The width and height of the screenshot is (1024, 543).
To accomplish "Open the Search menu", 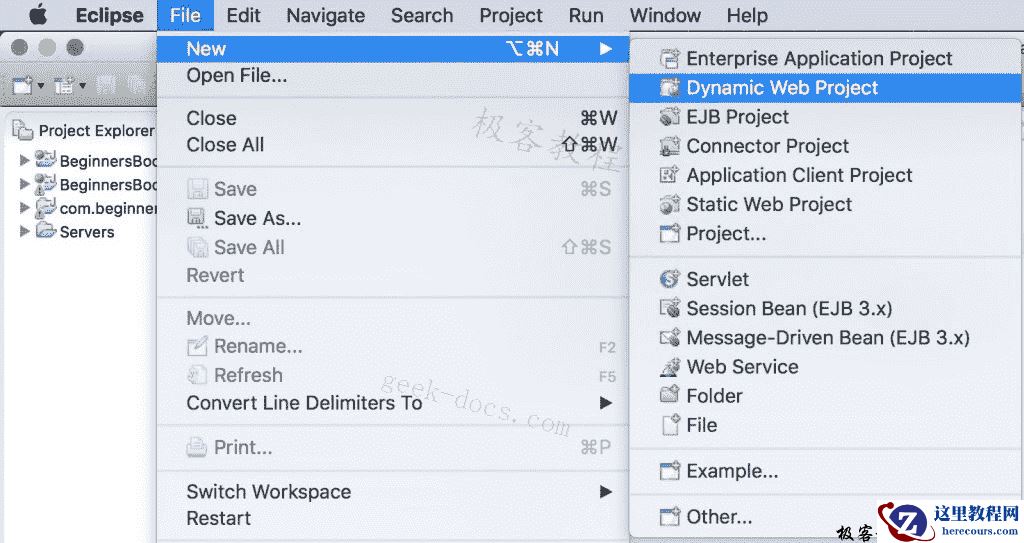I will pyautogui.click(x=422, y=15).
